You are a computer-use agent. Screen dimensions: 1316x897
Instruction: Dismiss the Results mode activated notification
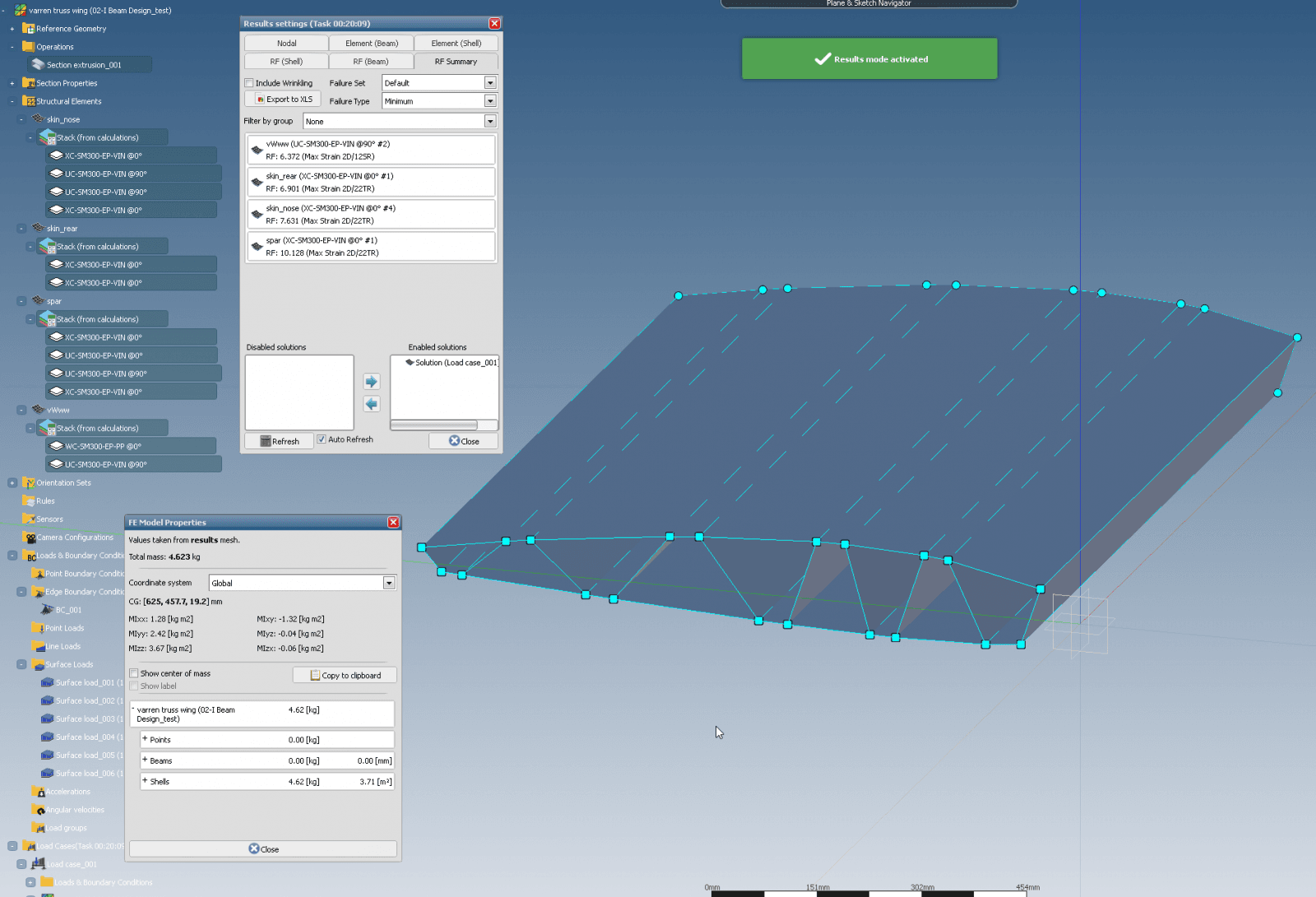(x=869, y=58)
